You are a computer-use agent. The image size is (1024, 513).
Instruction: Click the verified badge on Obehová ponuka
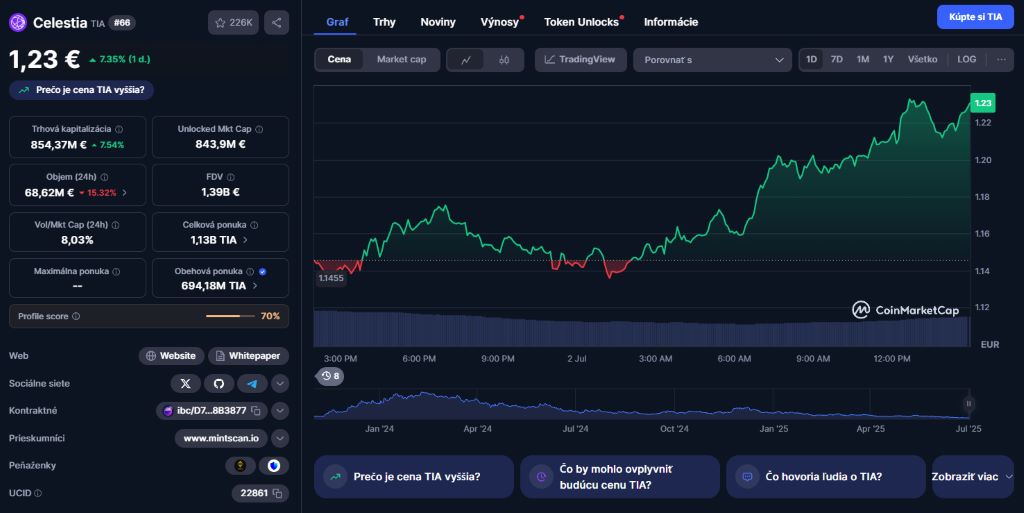tap(263, 272)
